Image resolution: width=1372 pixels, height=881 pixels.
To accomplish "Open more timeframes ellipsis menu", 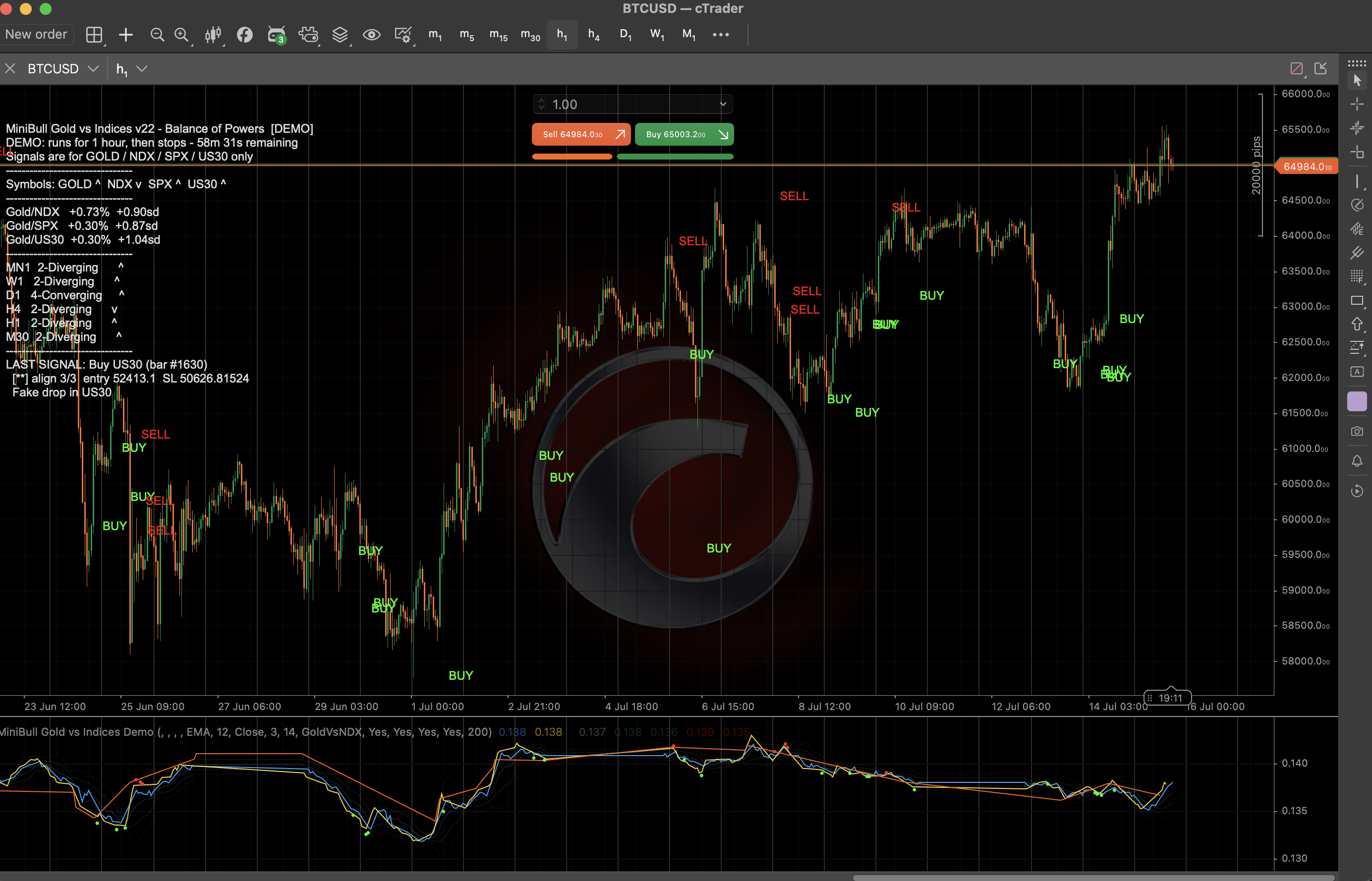I will tap(721, 35).
